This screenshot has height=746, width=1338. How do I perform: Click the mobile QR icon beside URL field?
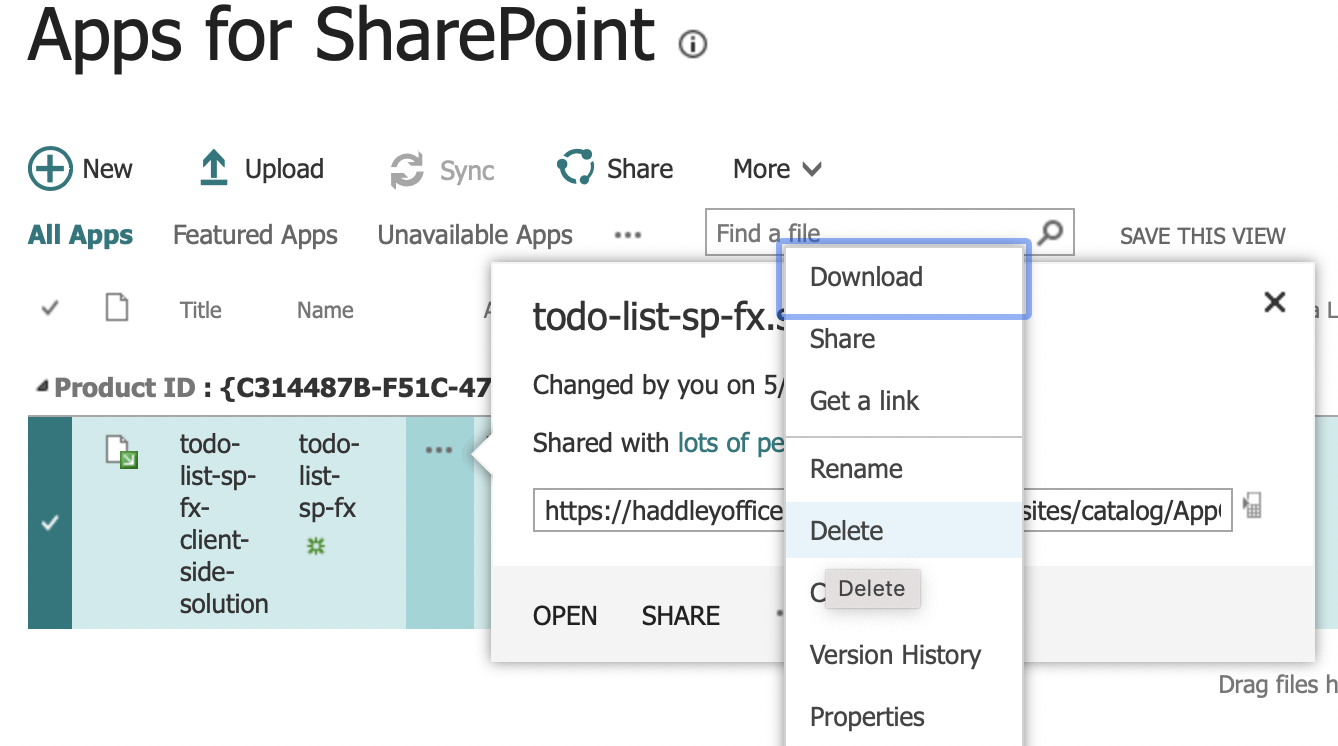pos(1252,506)
